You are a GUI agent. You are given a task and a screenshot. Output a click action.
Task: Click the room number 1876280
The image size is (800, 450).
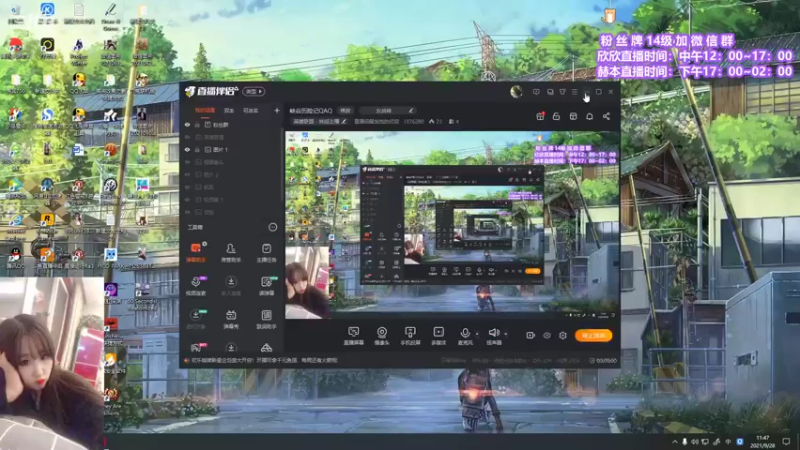(x=414, y=121)
